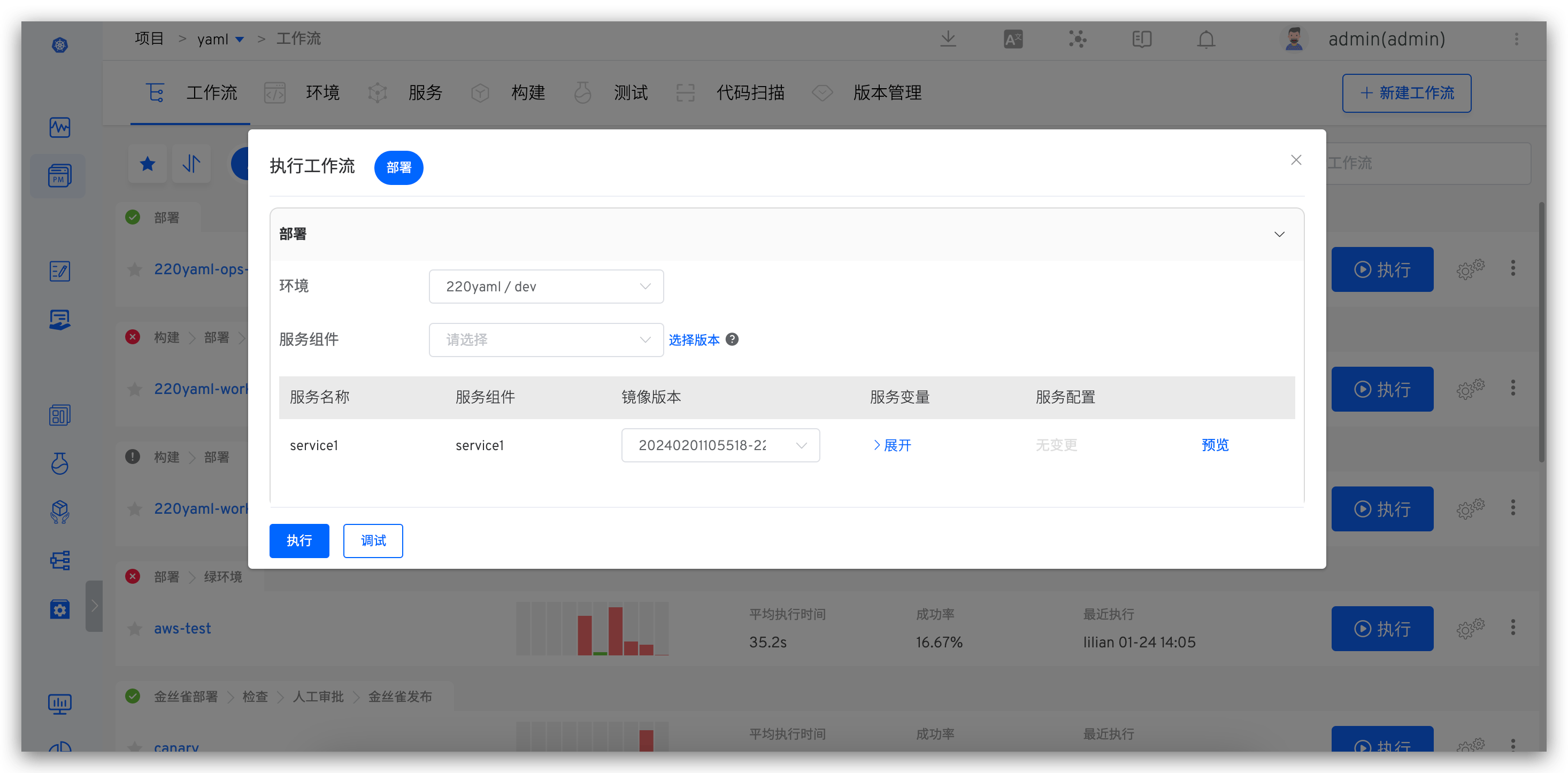Switch to the 版本管理 tab
The width and height of the screenshot is (1568, 773).
tap(886, 93)
